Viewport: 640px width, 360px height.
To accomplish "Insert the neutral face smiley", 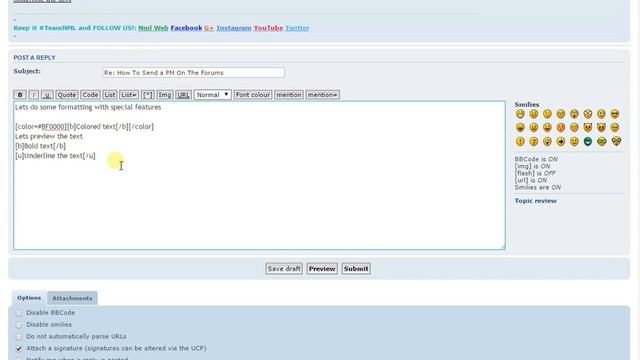I will coord(574,142).
